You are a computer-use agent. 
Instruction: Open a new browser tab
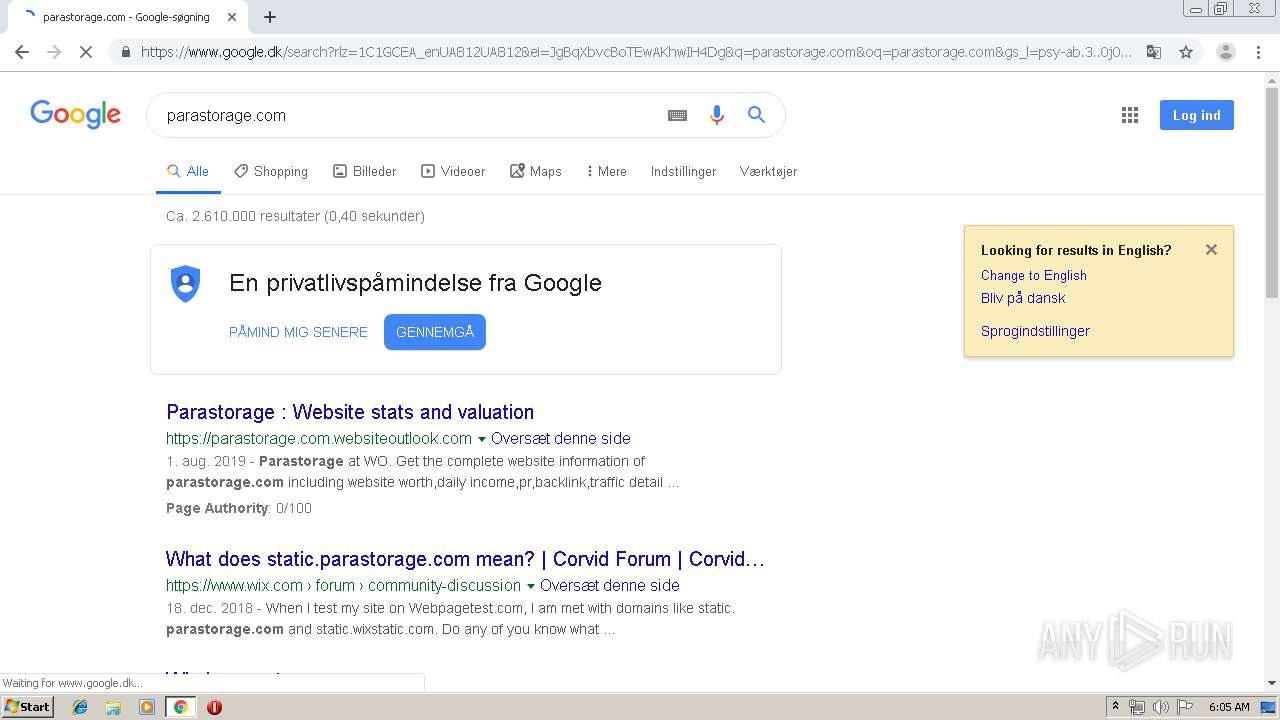click(x=270, y=17)
